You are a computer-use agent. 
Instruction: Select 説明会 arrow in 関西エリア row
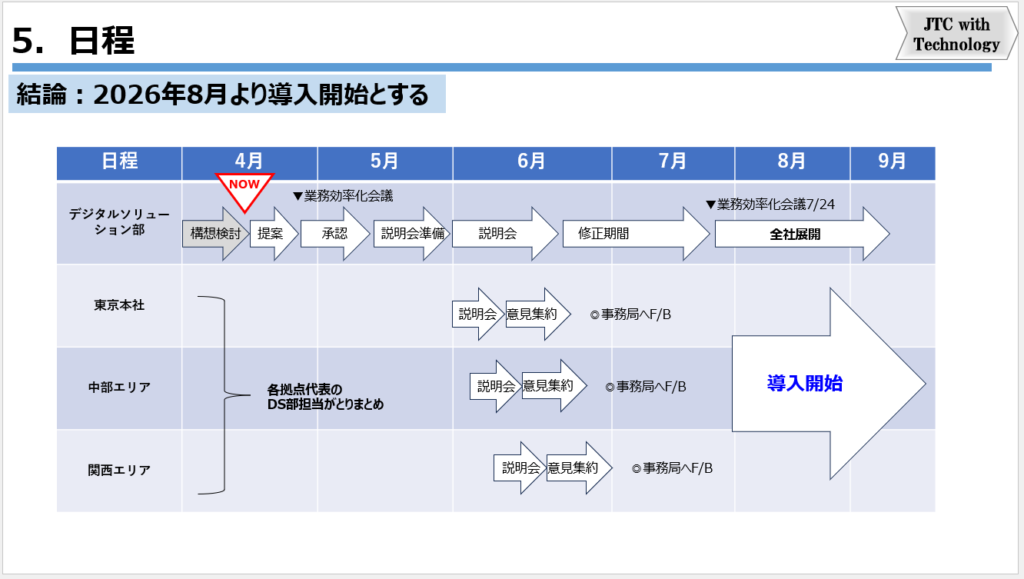(x=519, y=467)
